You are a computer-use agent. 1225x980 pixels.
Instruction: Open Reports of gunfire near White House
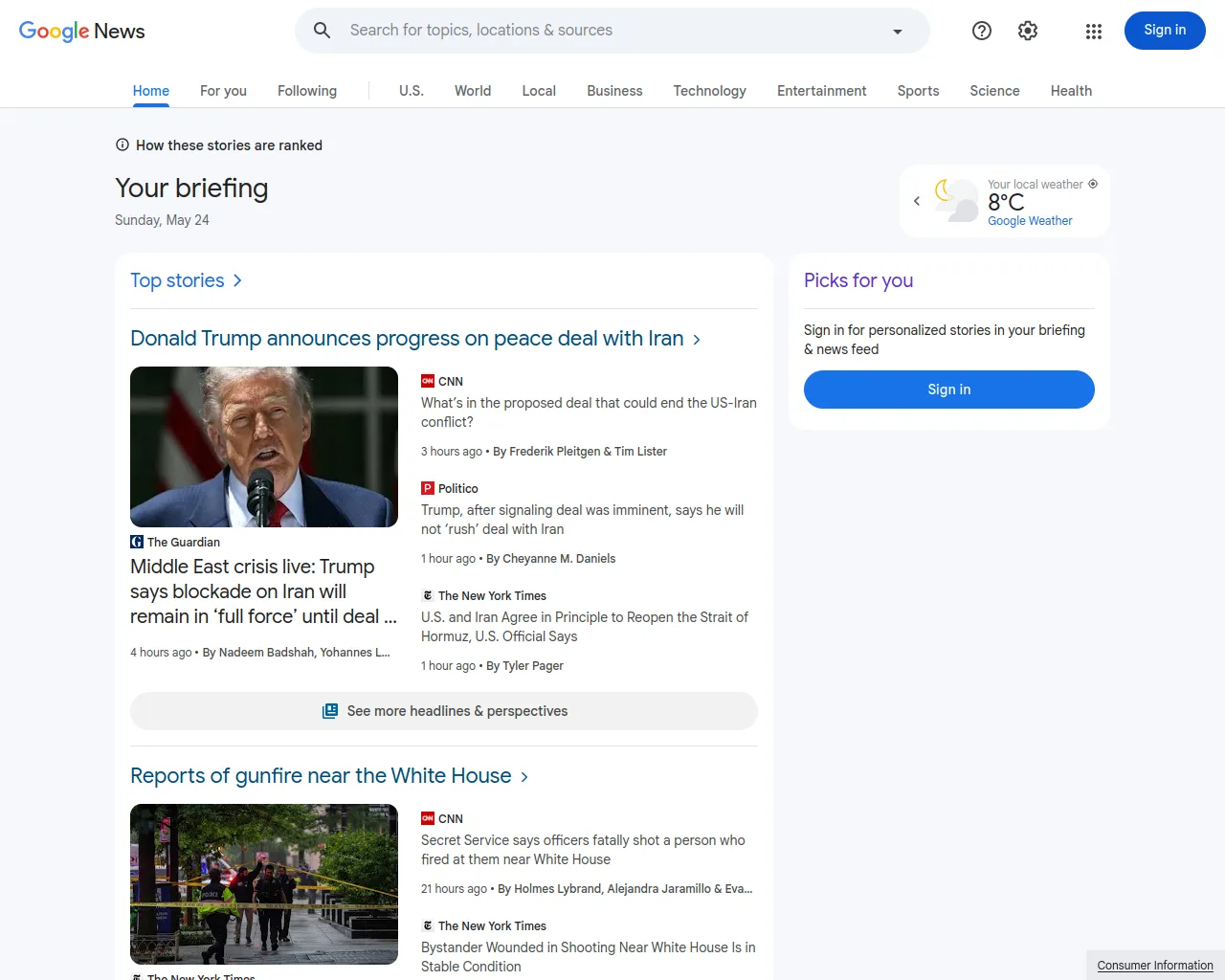click(321, 776)
